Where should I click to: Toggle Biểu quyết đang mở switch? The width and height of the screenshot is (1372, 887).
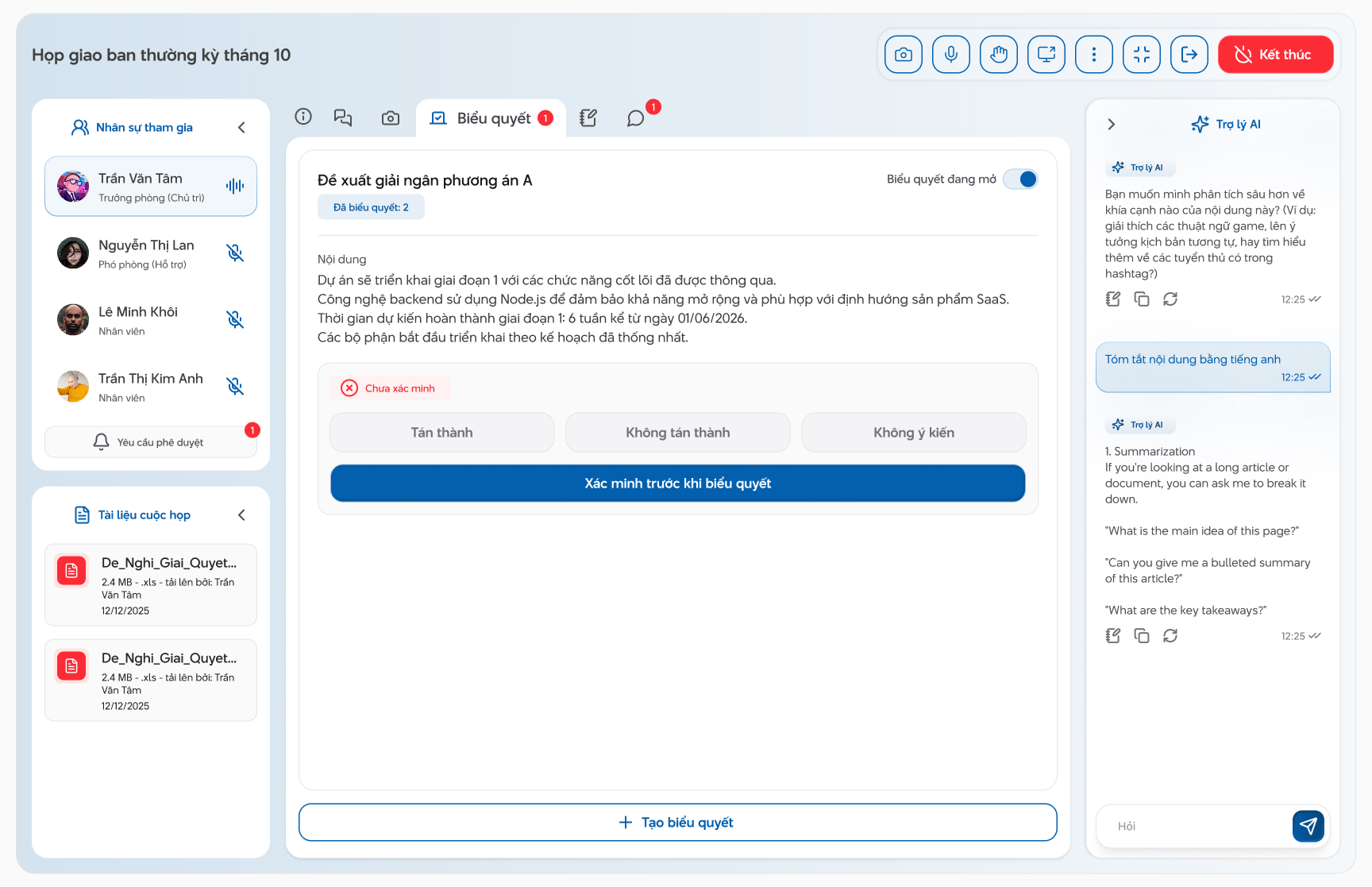click(x=1020, y=179)
